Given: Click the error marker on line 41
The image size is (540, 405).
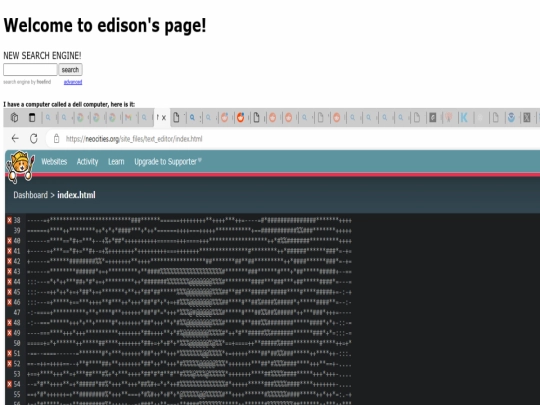Looking at the screenshot, I should coord(10,251).
